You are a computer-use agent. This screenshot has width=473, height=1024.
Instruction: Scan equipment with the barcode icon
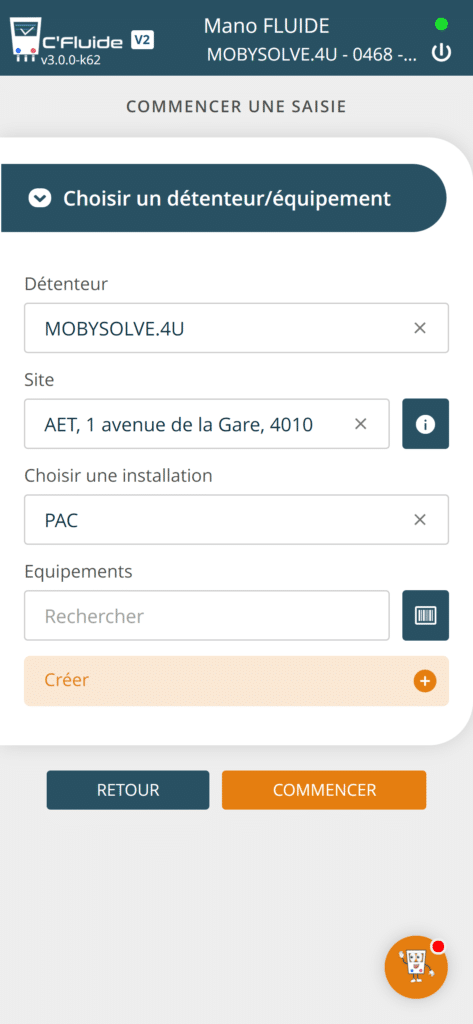425,615
